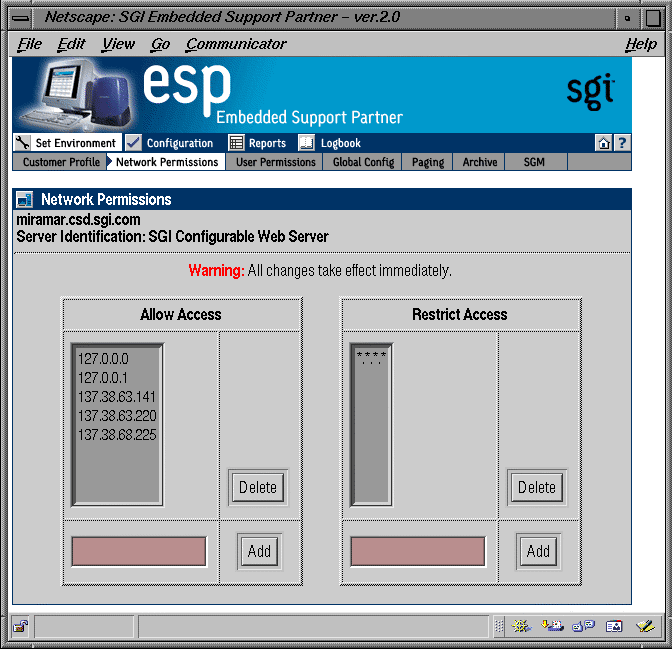This screenshot has height=649, width=672.
Task: Click the Configuration checkmark icon
Action: [133, 142]
